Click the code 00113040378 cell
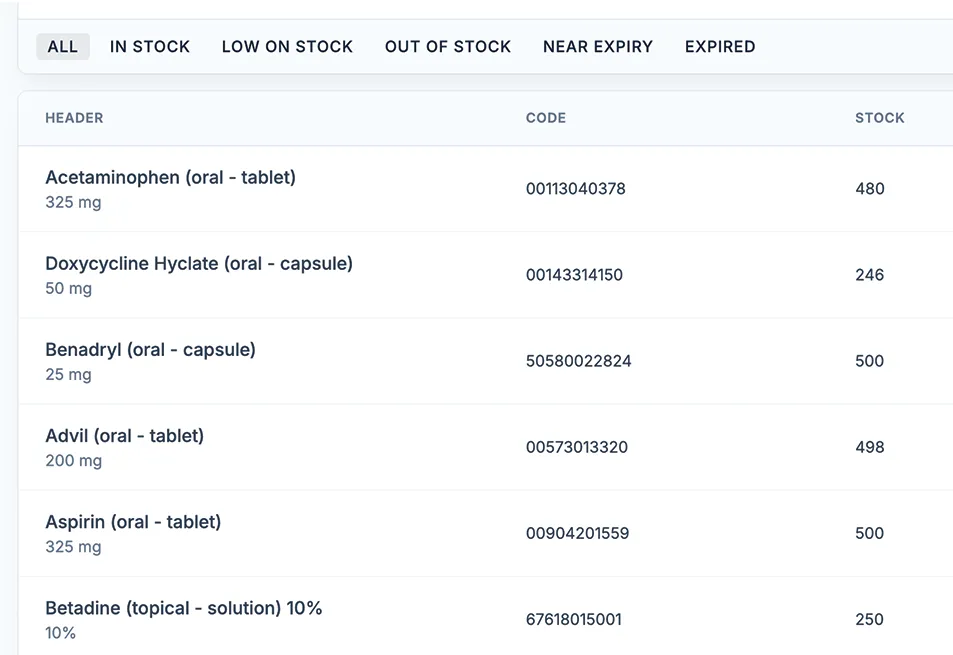953x655 pixels. [x=576, y=189]
